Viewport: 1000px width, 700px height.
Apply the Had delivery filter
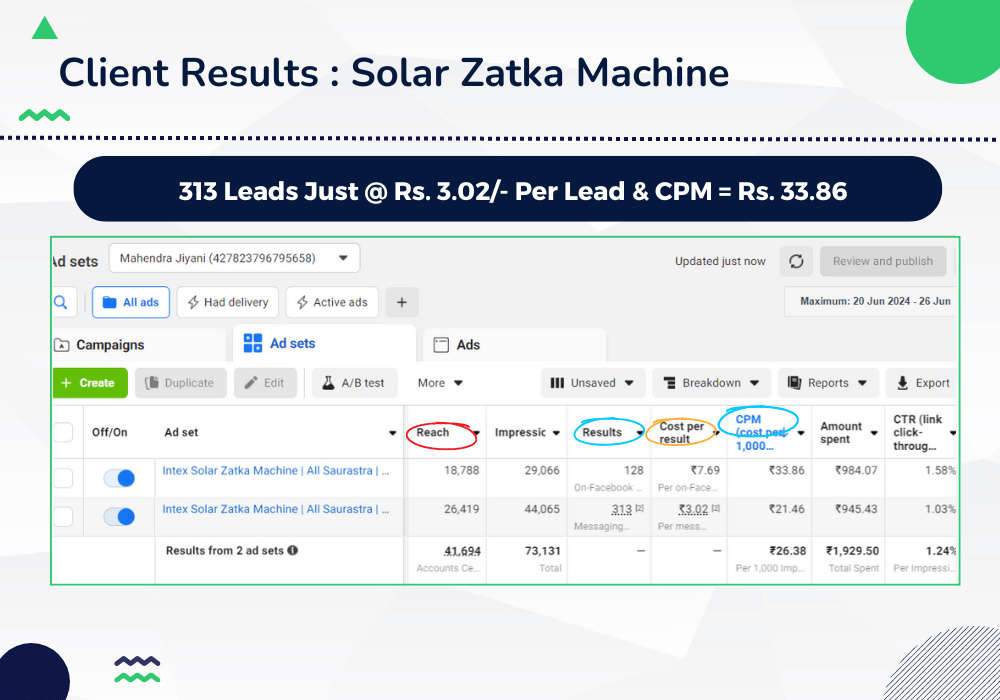tap(227, 302)
